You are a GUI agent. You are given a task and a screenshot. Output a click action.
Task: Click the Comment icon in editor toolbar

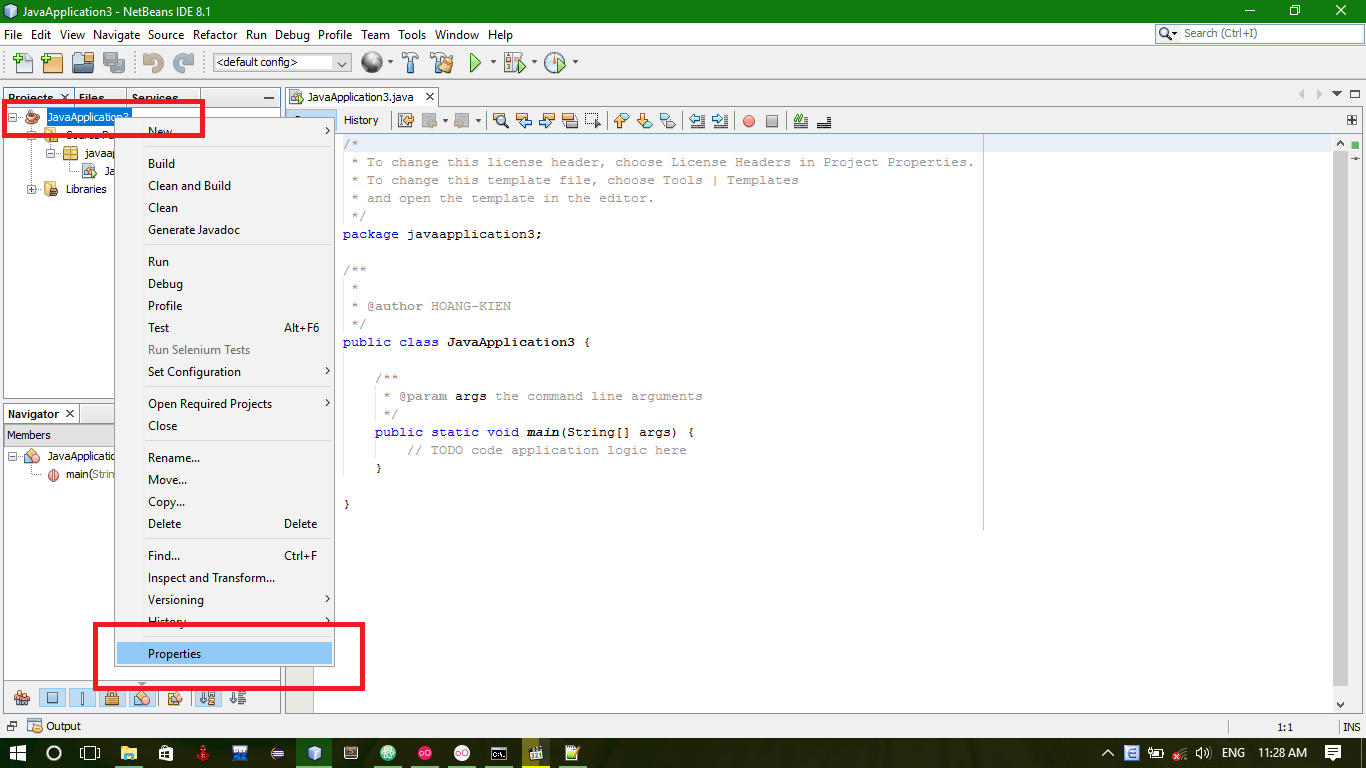[x=801, y=121]
